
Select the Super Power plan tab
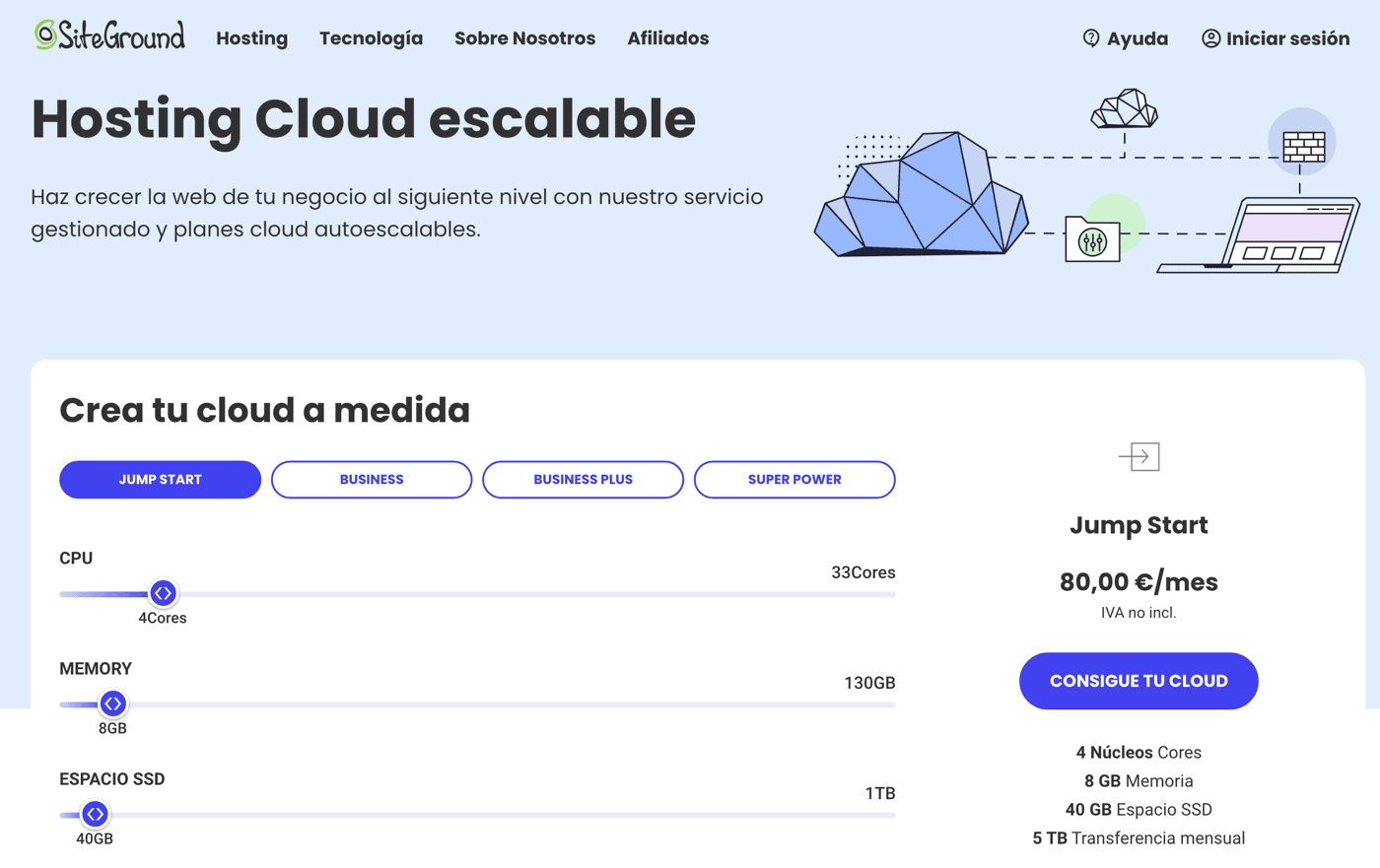794,480
